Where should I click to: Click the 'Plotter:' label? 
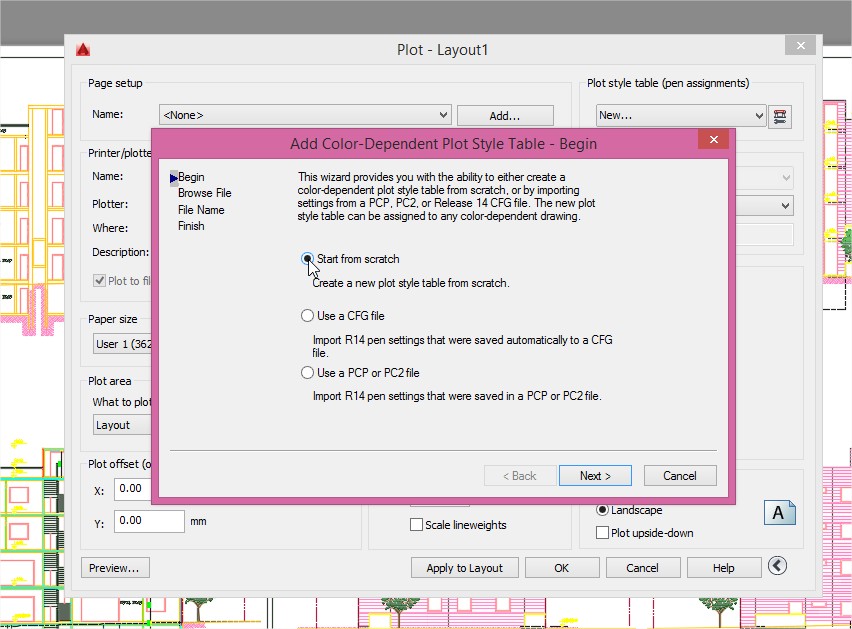[x=110, y=204]
